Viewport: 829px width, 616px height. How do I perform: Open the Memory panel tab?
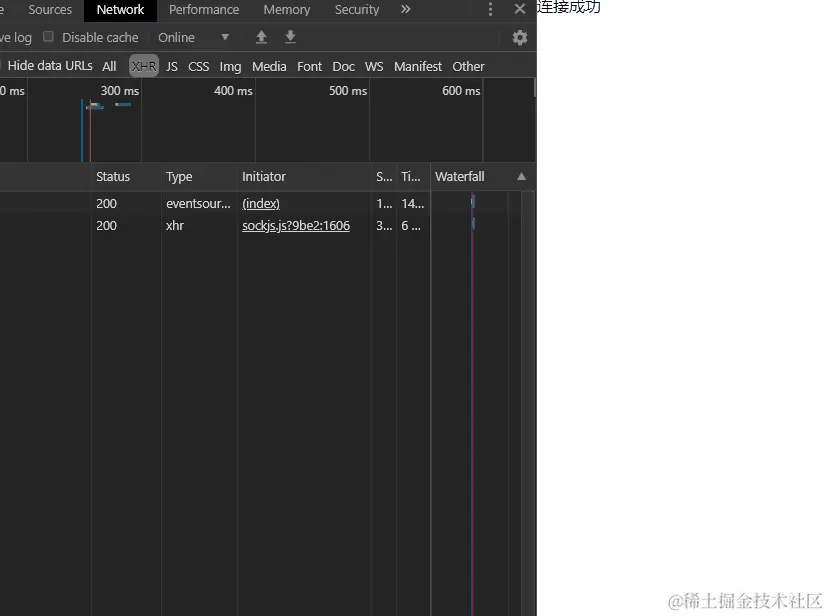287,10
